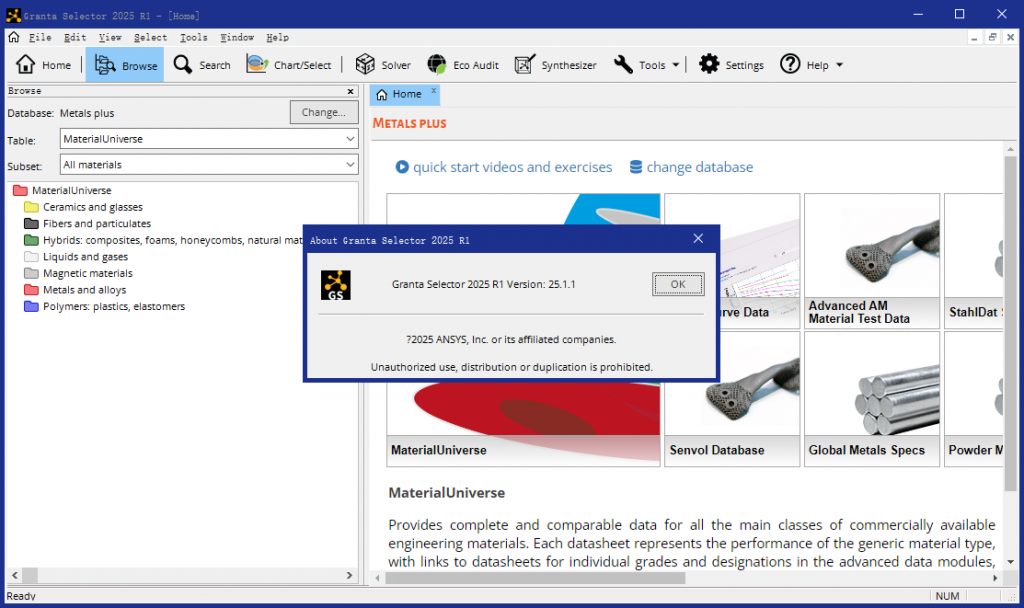Screen dimensions: 1024x608
Task: Click the NUM status bar indicator
Action: 947,596
